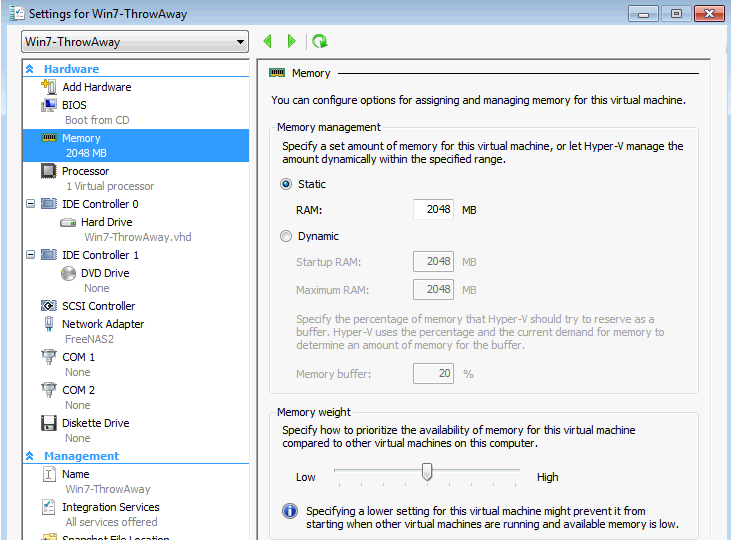
Task: Click the Memory chip icon in sidebar
Action: click(49, 138)
